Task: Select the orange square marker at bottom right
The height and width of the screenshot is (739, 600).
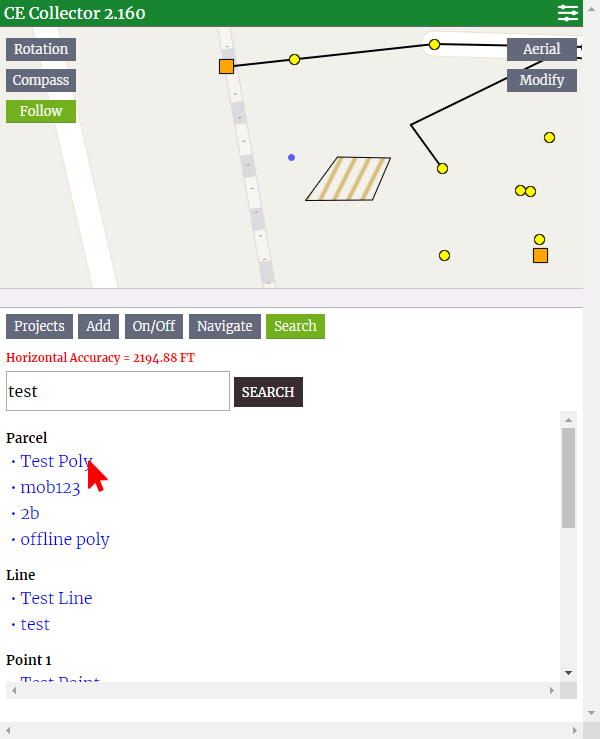Action: click(x=540, y=255)
